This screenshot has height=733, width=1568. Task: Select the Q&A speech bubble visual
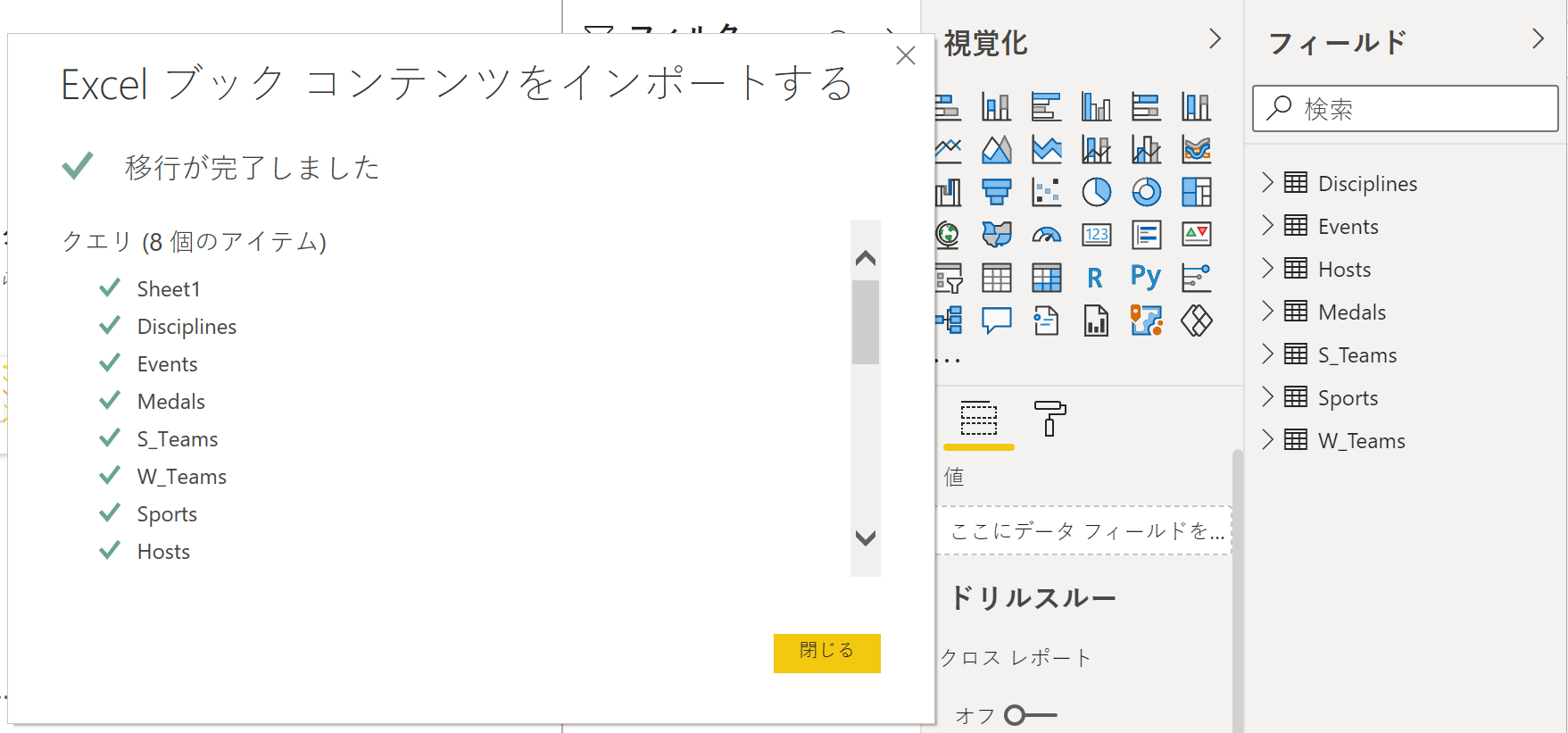997,321
